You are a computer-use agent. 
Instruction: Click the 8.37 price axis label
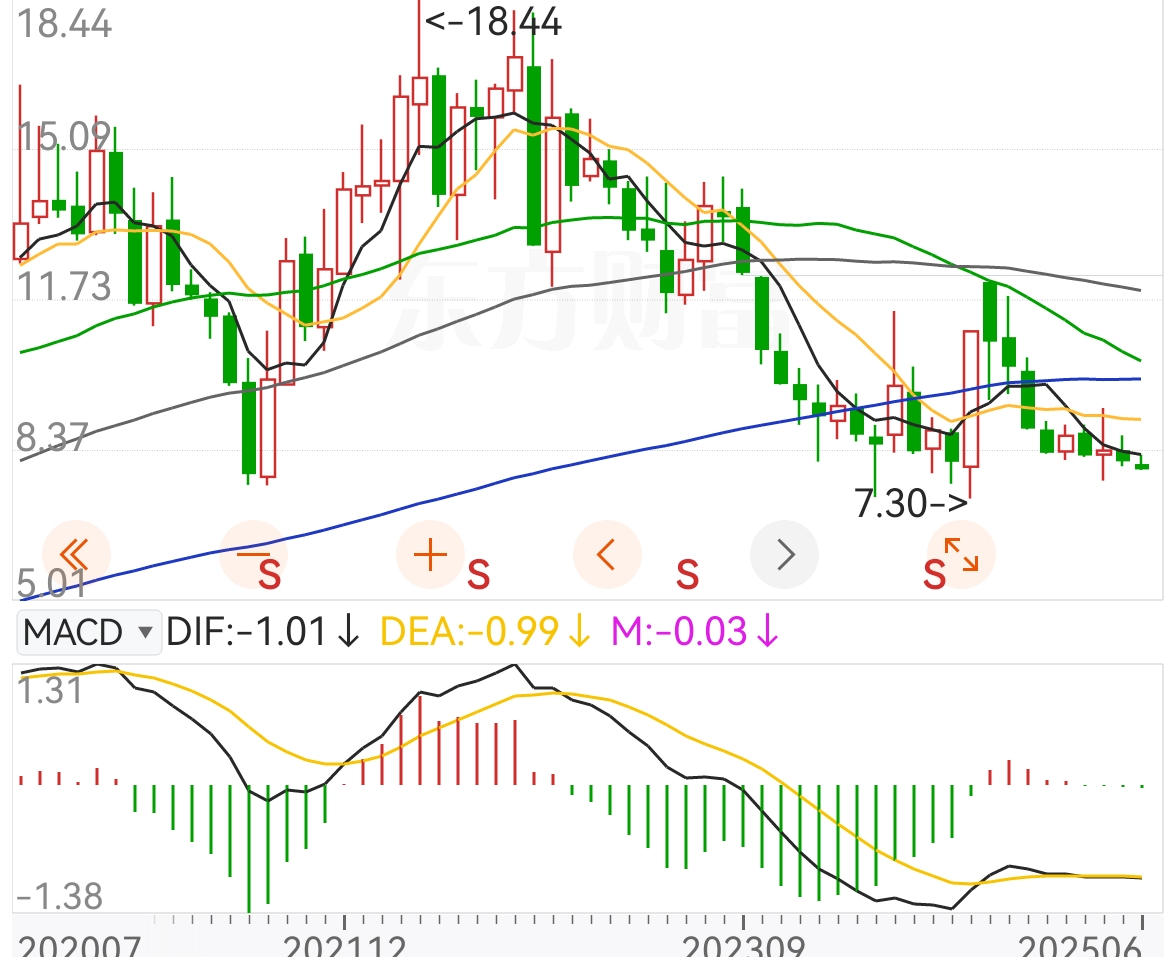[x=52, y=437]
